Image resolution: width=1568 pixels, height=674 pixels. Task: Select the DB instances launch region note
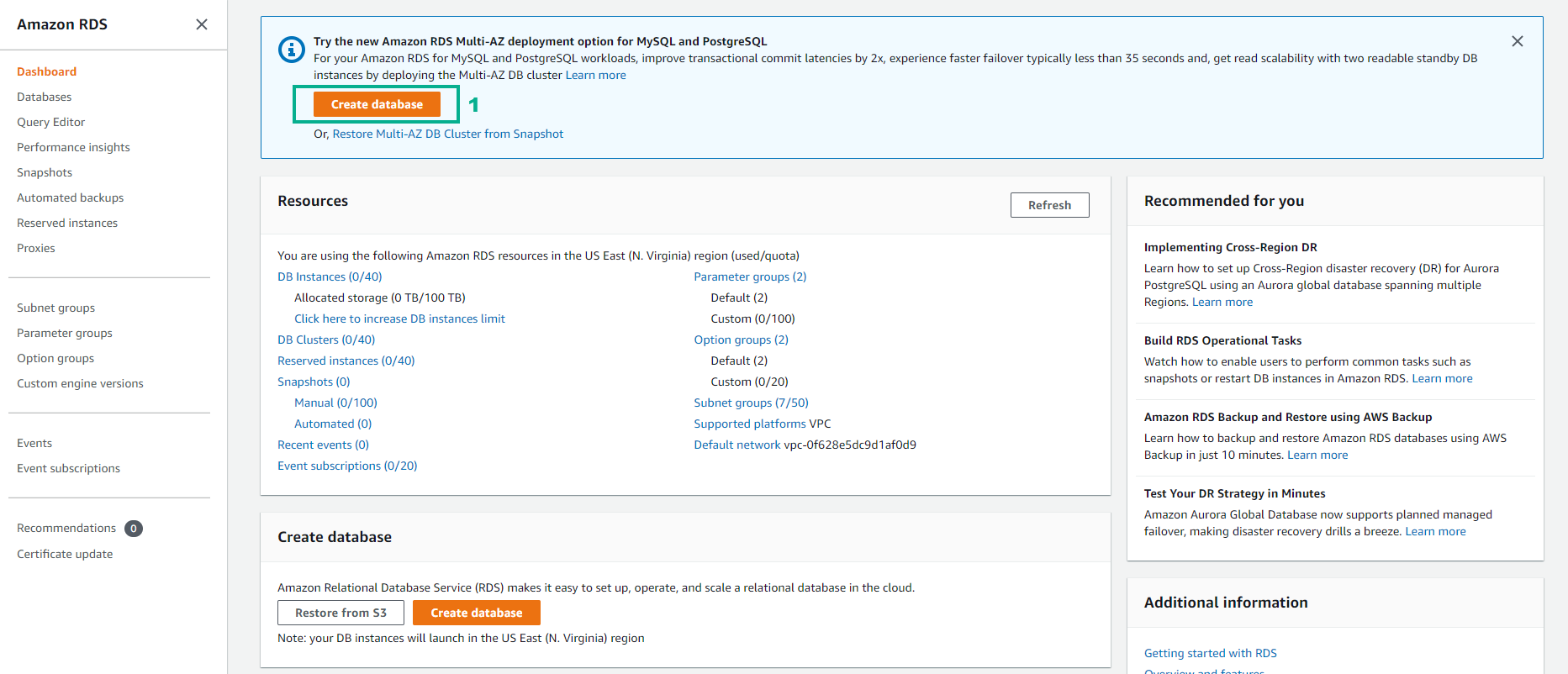[461, 638]
